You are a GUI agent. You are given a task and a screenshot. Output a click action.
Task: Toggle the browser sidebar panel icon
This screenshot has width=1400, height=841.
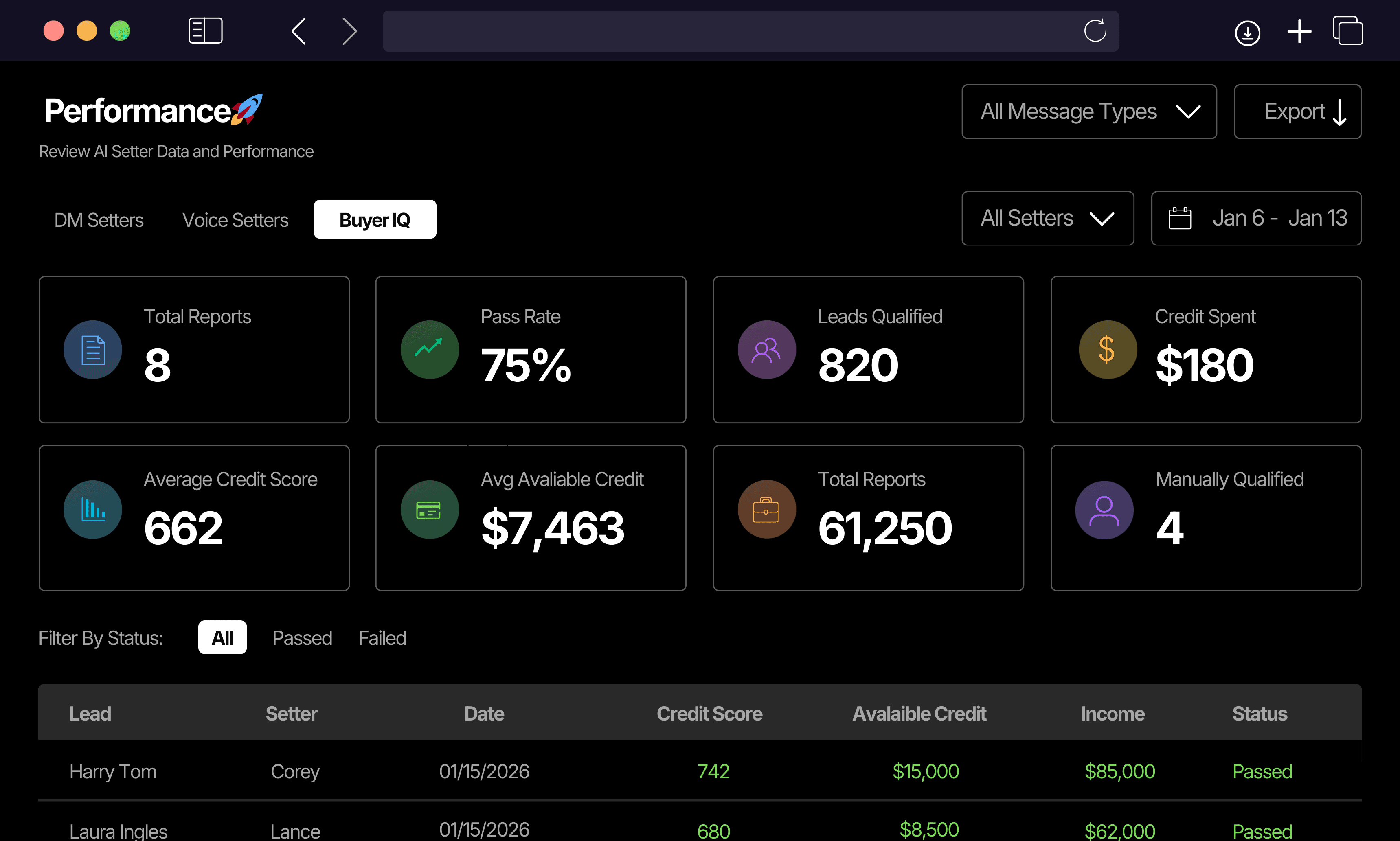(205, 31)
